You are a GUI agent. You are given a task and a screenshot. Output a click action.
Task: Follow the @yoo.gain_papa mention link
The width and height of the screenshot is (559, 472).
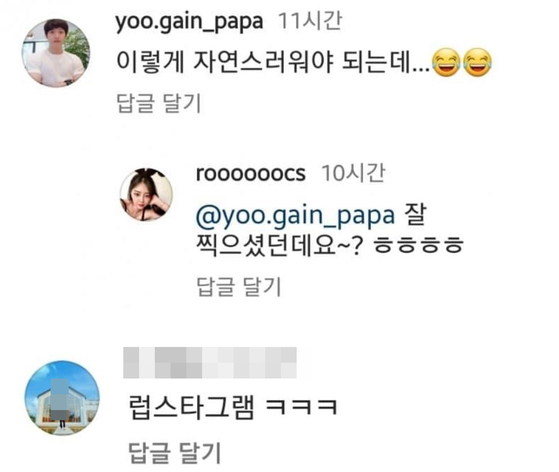(296, 216)
